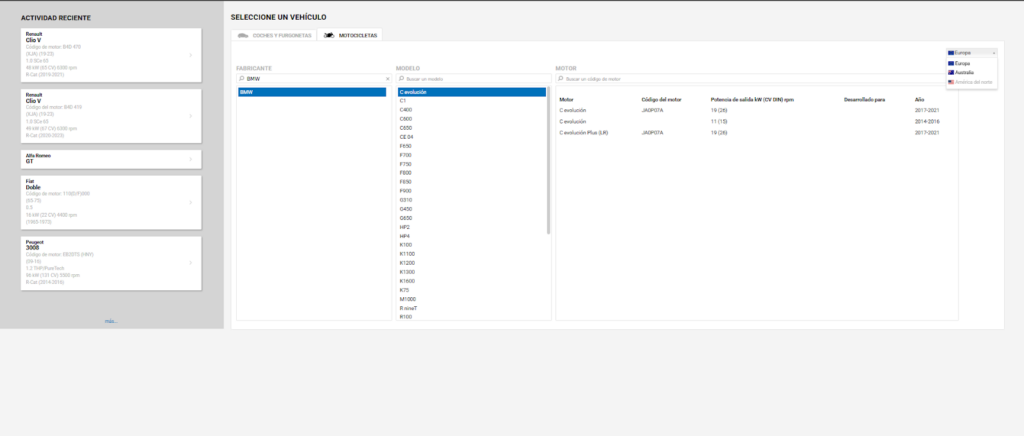Image resolution: width=1024 pixels, height=436 pixels.
Task: Select model HP4
Action: (x=472, y=236)
